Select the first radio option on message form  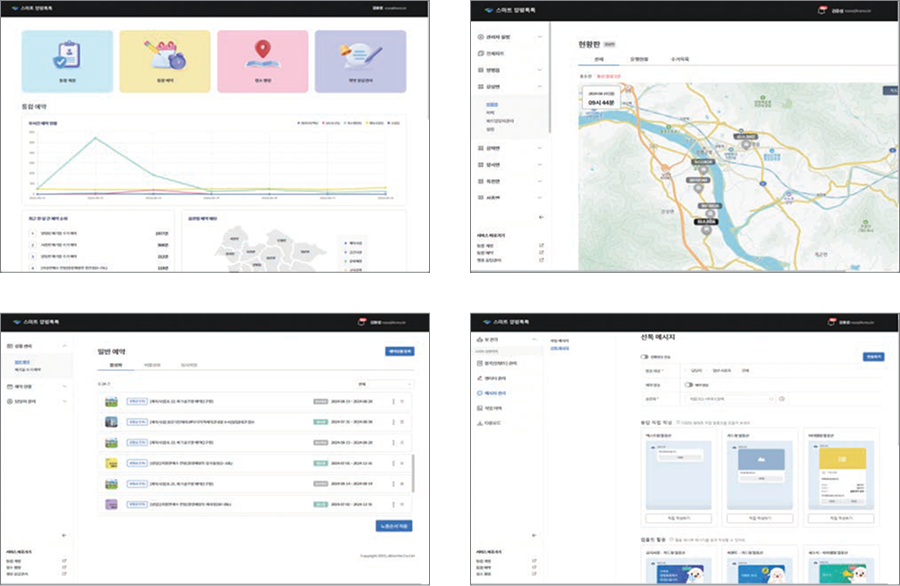[x=686, y=370]
